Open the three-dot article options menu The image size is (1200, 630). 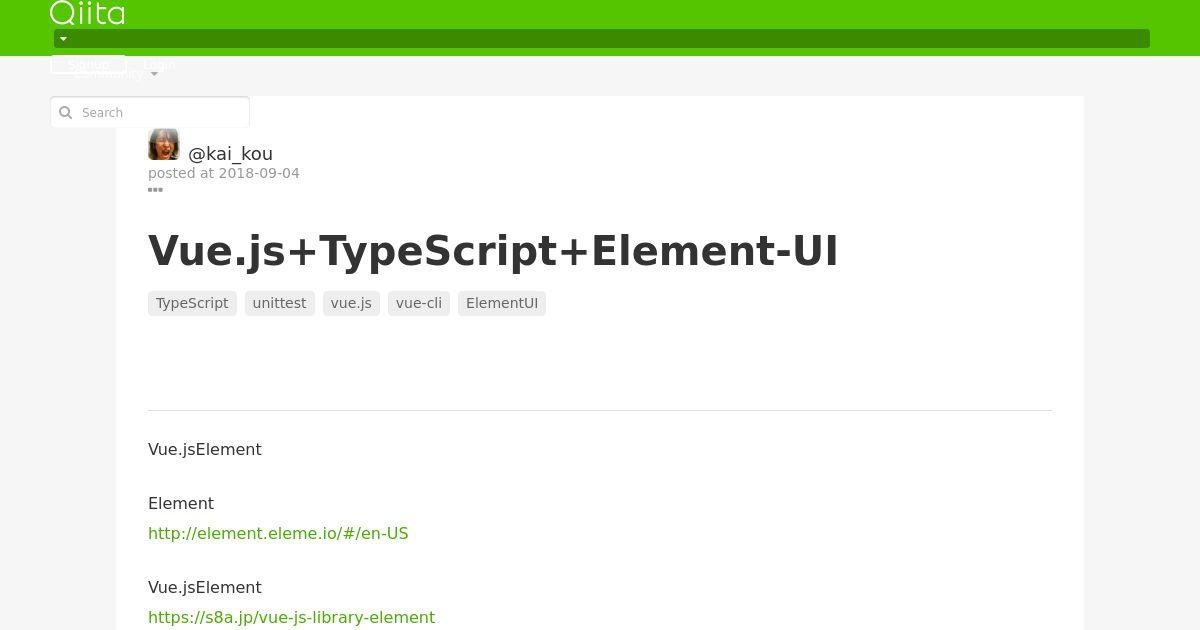(x=155, y=189)
